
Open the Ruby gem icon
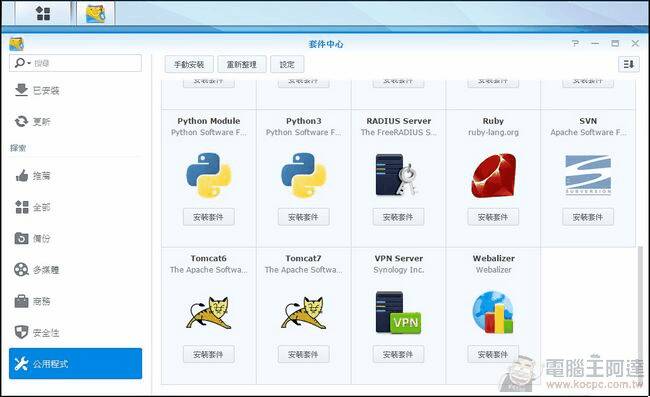[x=493, y=175]
